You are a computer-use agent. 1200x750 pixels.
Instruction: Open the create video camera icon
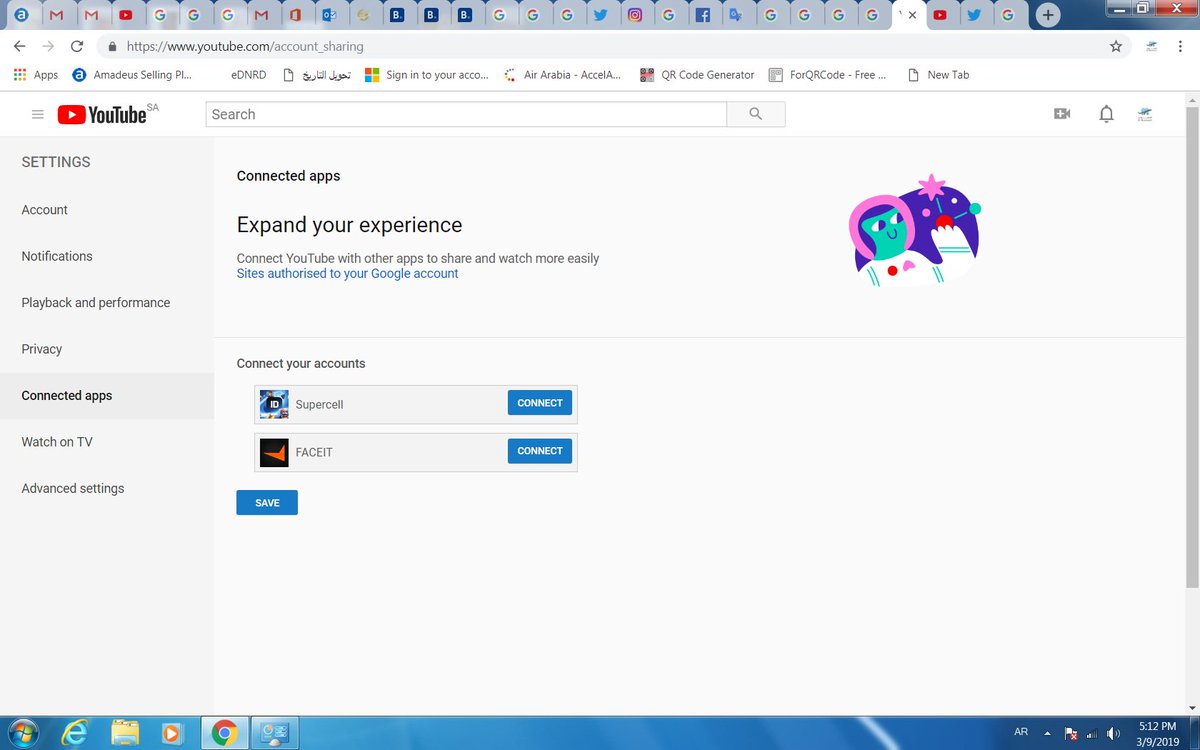click(x=1062, y=114)
